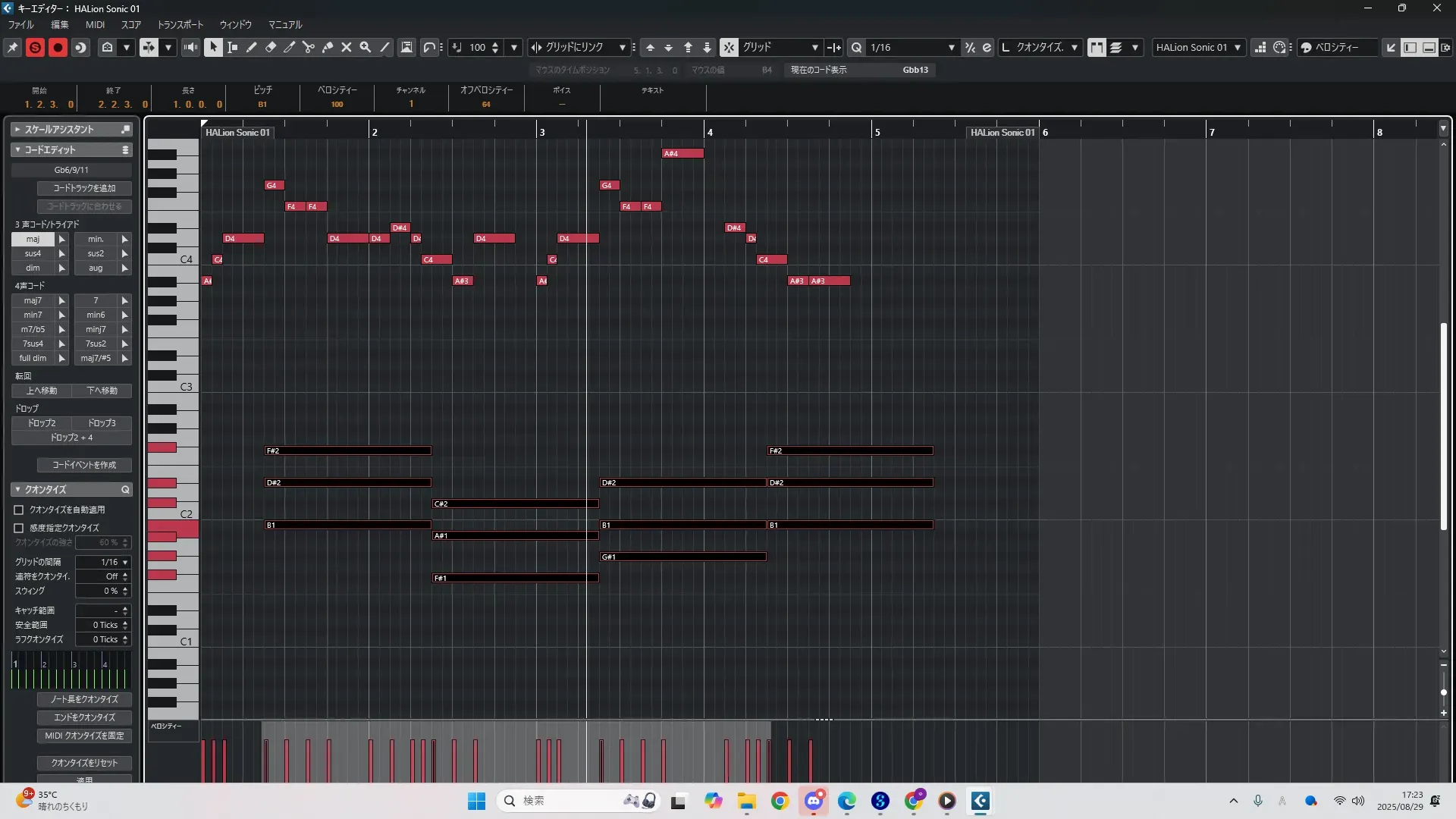1456x819 pixels.
Task: Collapse the コードエディット section
Action: 17,149
